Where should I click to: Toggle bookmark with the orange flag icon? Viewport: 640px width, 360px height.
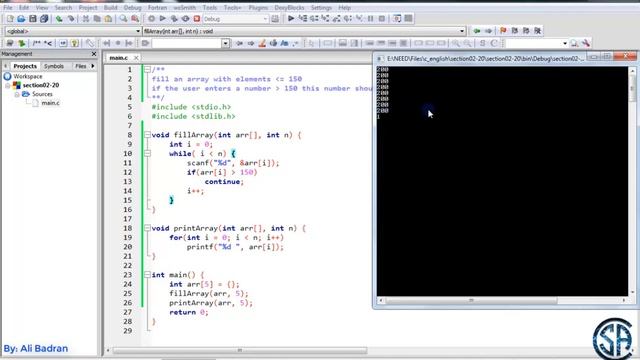[x=503, y=31]
